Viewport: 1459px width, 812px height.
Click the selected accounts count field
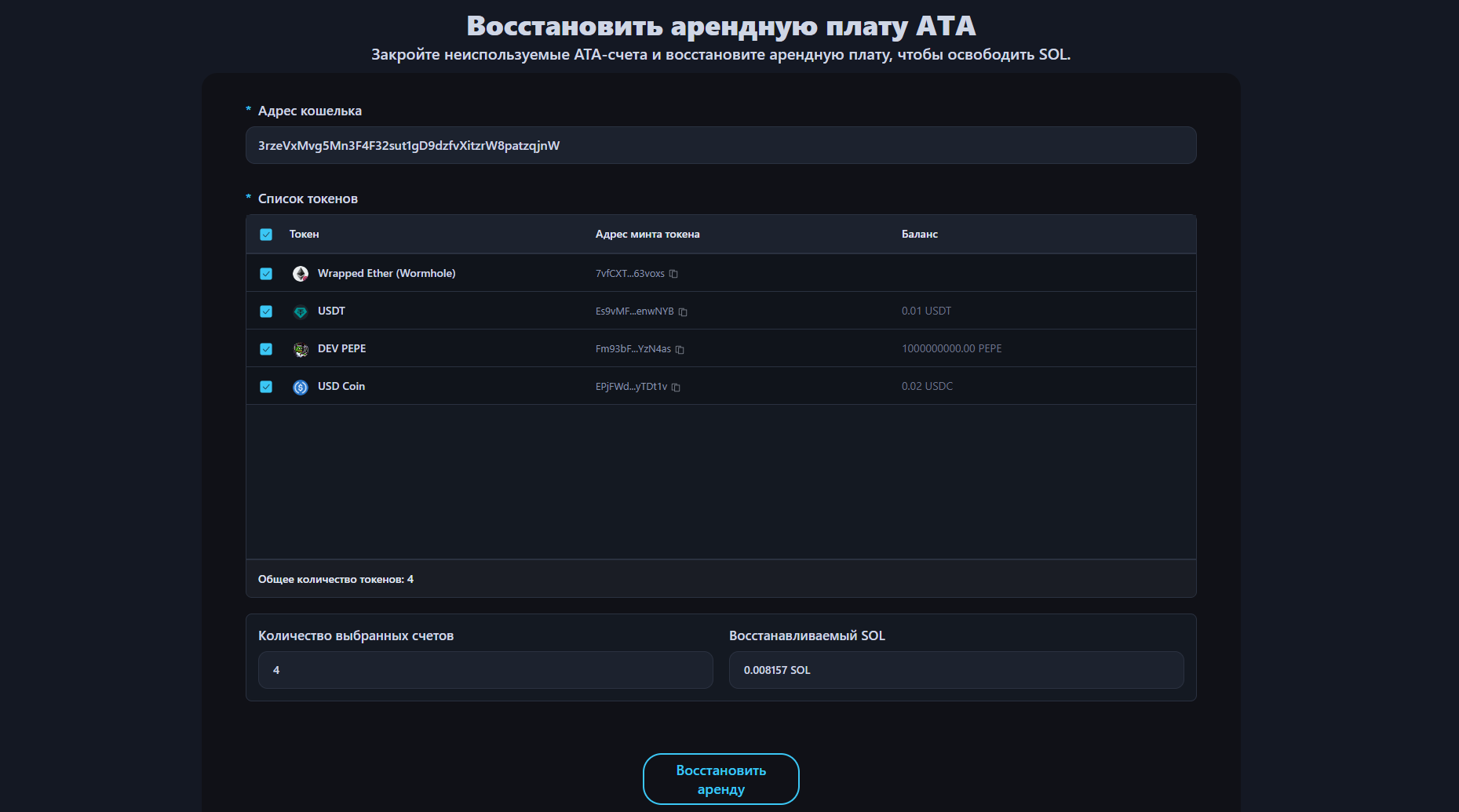485,670
